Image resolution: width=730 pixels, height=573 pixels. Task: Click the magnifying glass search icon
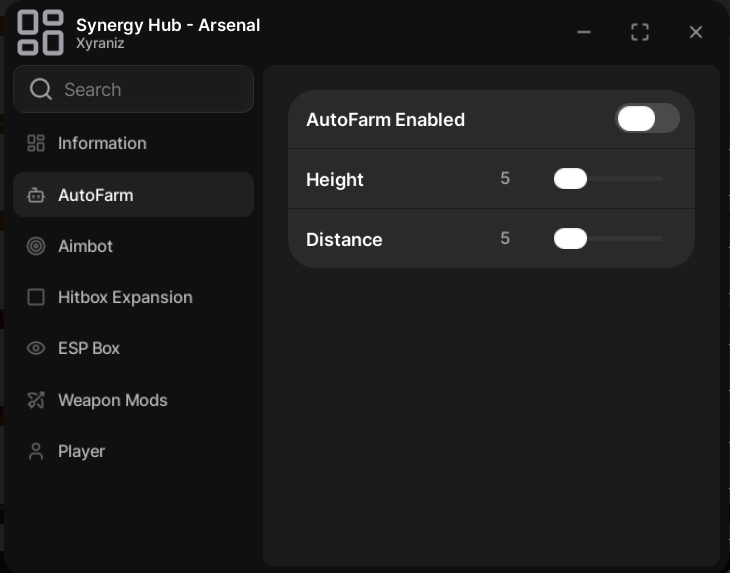click(x=41, y=89)
